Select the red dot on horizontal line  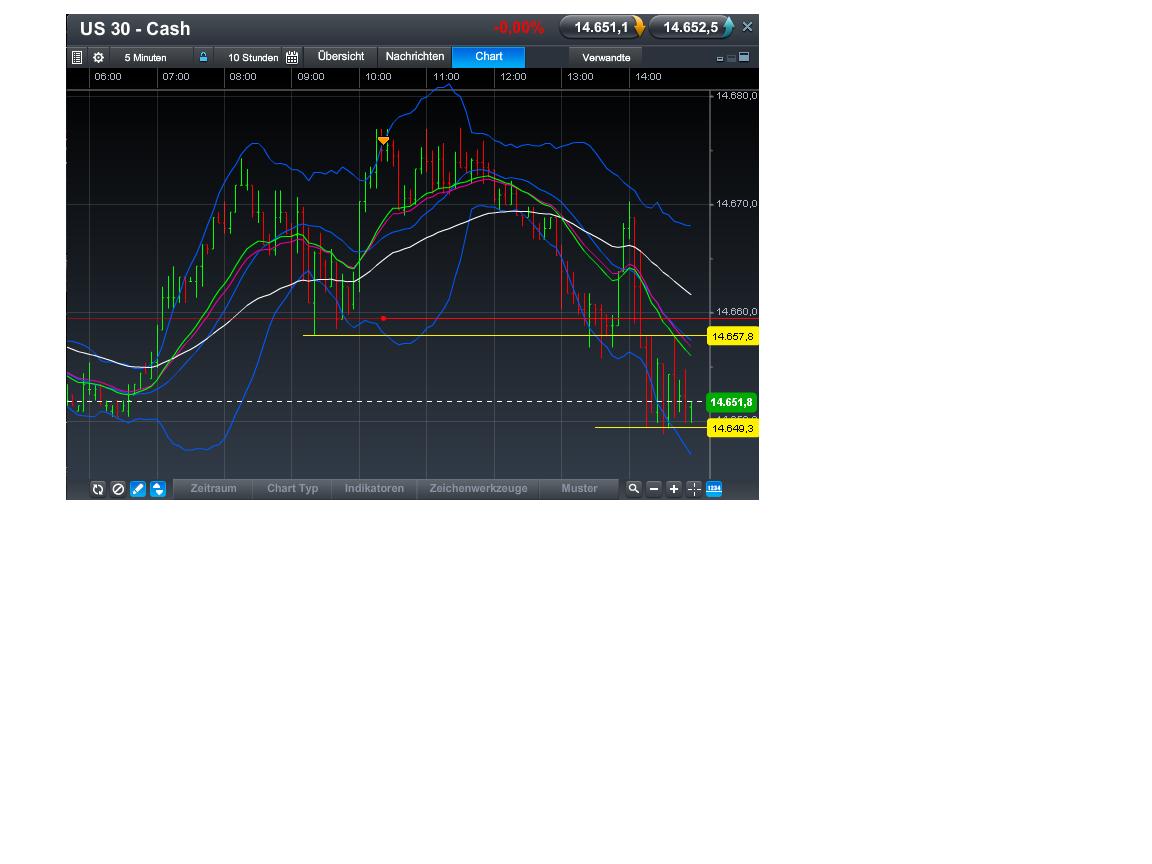384,318
